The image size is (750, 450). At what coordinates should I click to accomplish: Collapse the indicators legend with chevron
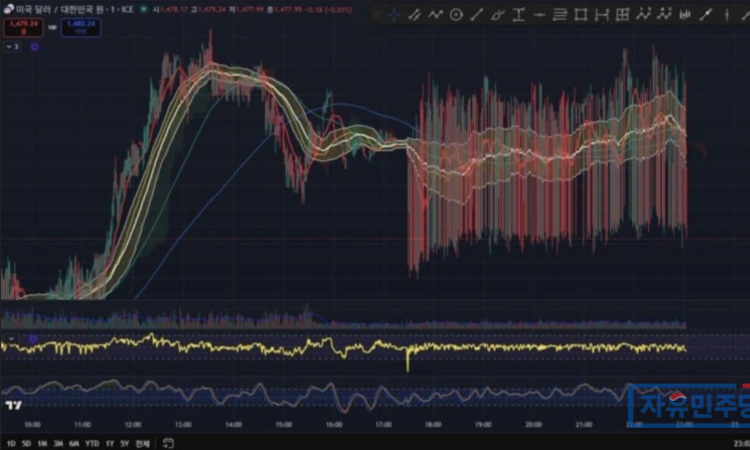point(11,46)
